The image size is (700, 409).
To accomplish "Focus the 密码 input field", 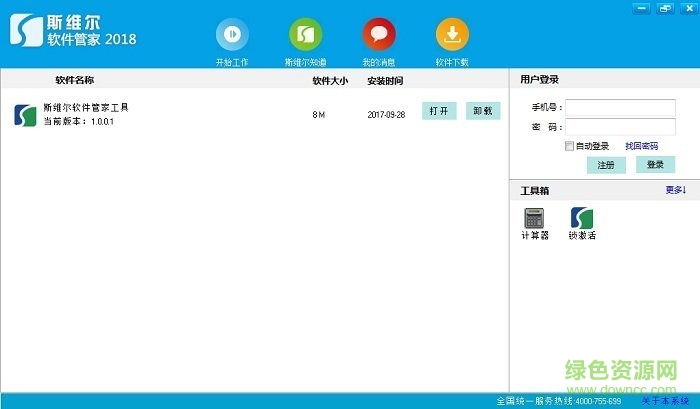I will (x=620, y=127).
